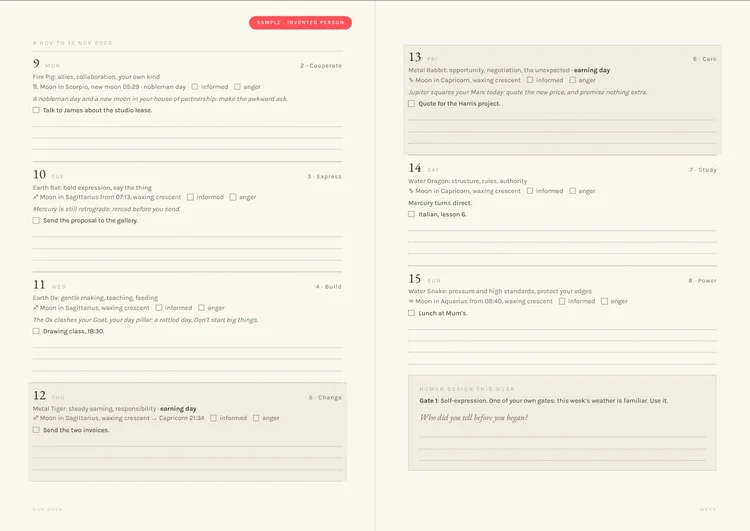This screenshot has height=531, width=750.
Task: Click the Sagittarius glyph on Thursday 12's moon line
Action: click(35, 418)
